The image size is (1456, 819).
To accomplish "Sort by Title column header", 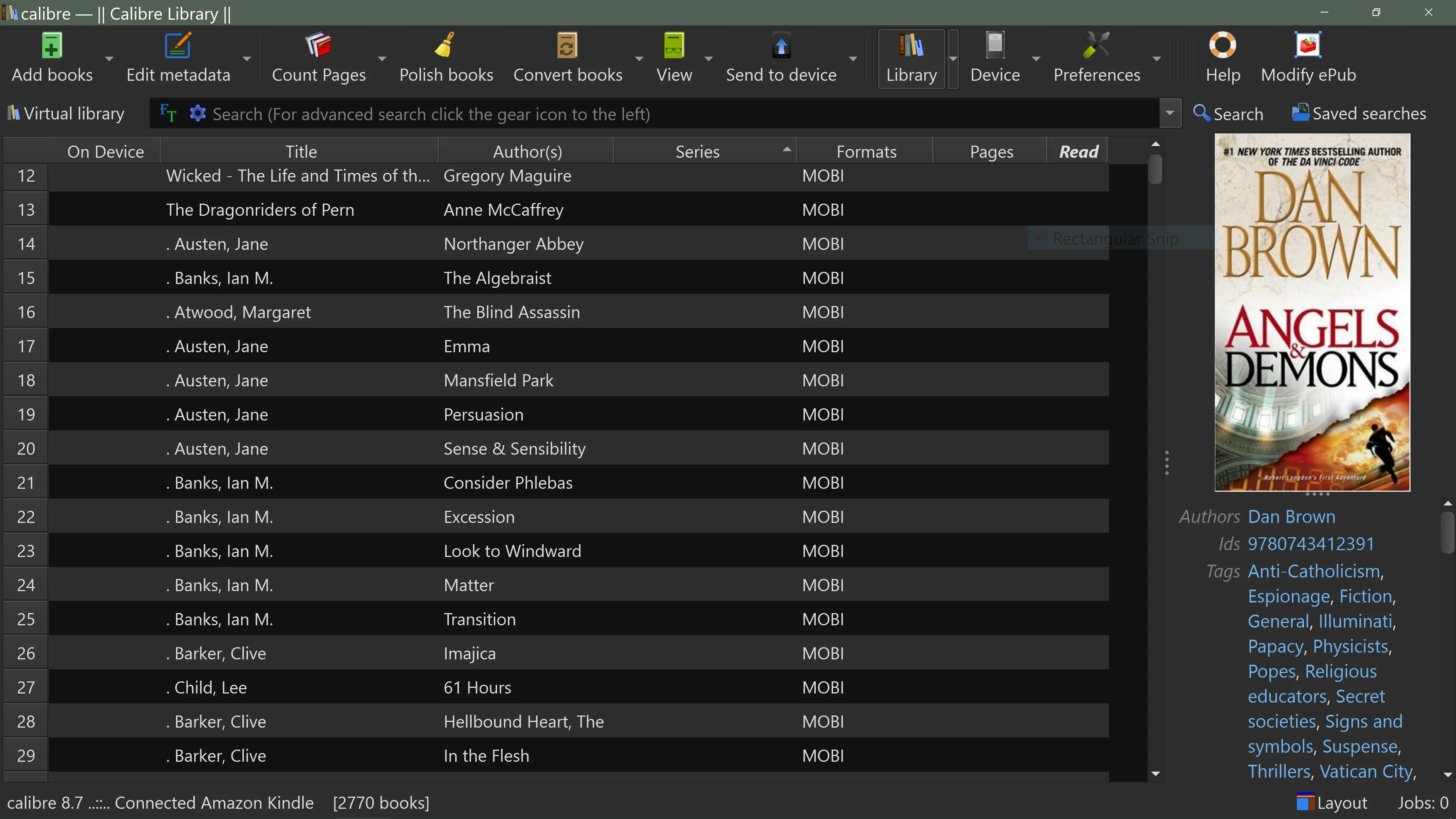I will coord(301,152).
